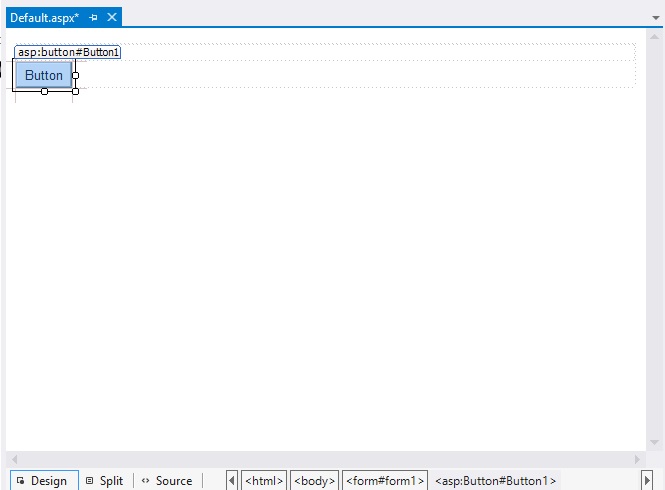Viewport: 665px width, 490px height.
Task: Switch to Split view
Action: pos(105,481)
